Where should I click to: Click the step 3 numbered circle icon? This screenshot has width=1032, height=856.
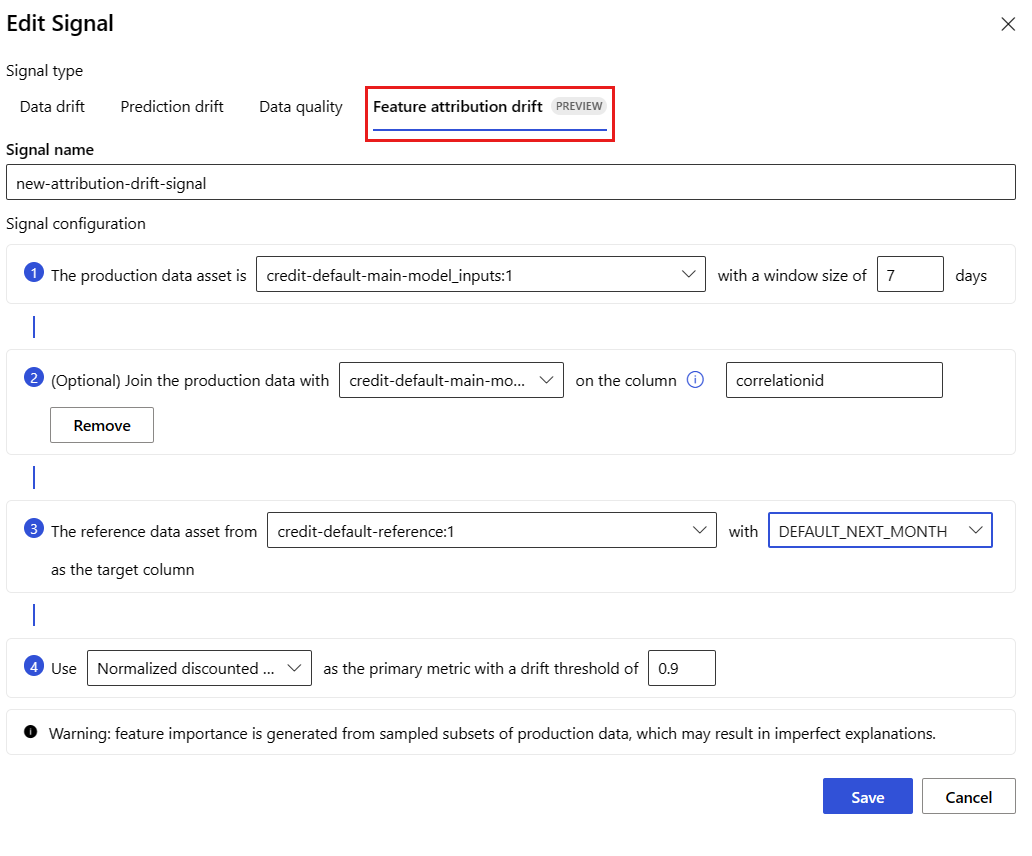tap(34, 530)
